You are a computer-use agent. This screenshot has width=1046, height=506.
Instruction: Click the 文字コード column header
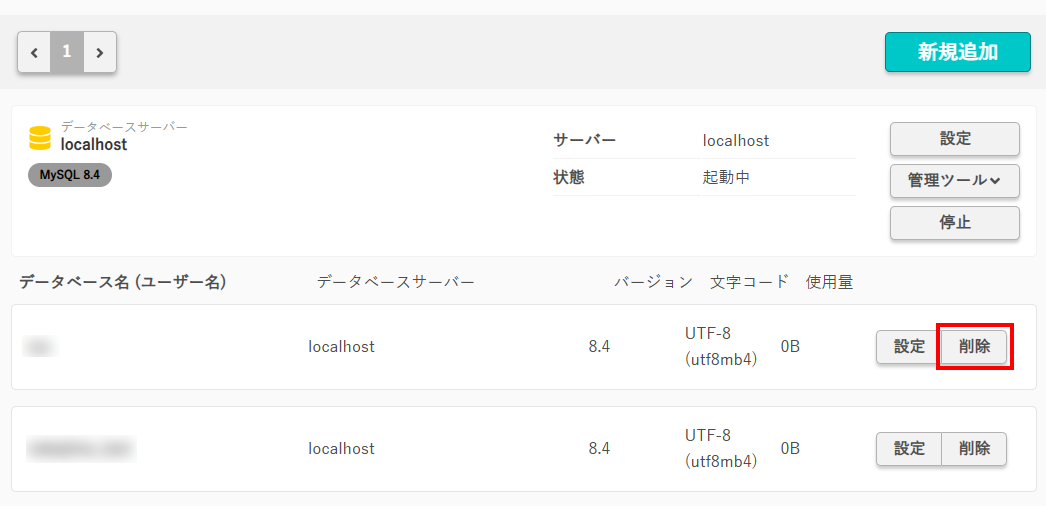point(749,282)
